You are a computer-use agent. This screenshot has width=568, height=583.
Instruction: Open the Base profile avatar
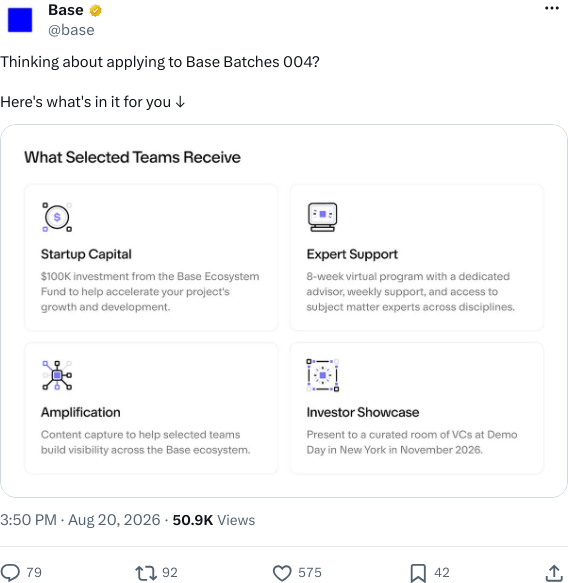[20, 20]
